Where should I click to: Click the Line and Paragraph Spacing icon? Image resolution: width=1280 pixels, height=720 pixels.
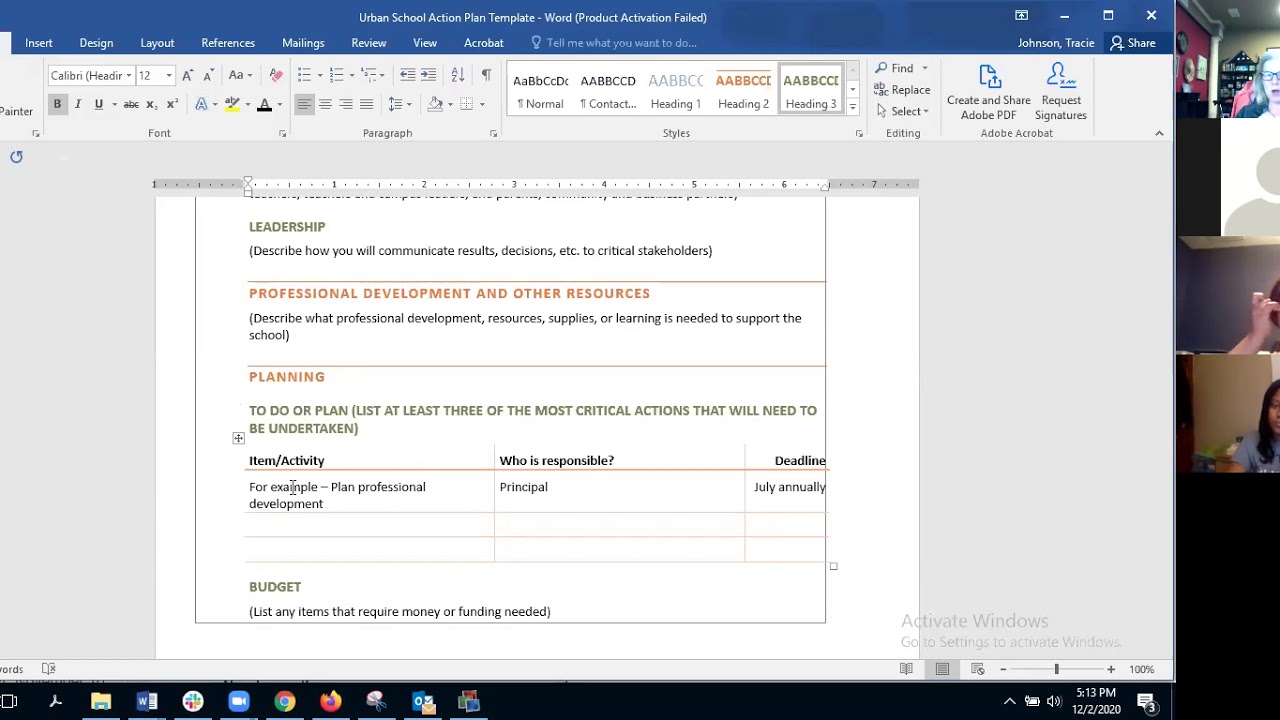pyautogui.click(x=396, y=104)
